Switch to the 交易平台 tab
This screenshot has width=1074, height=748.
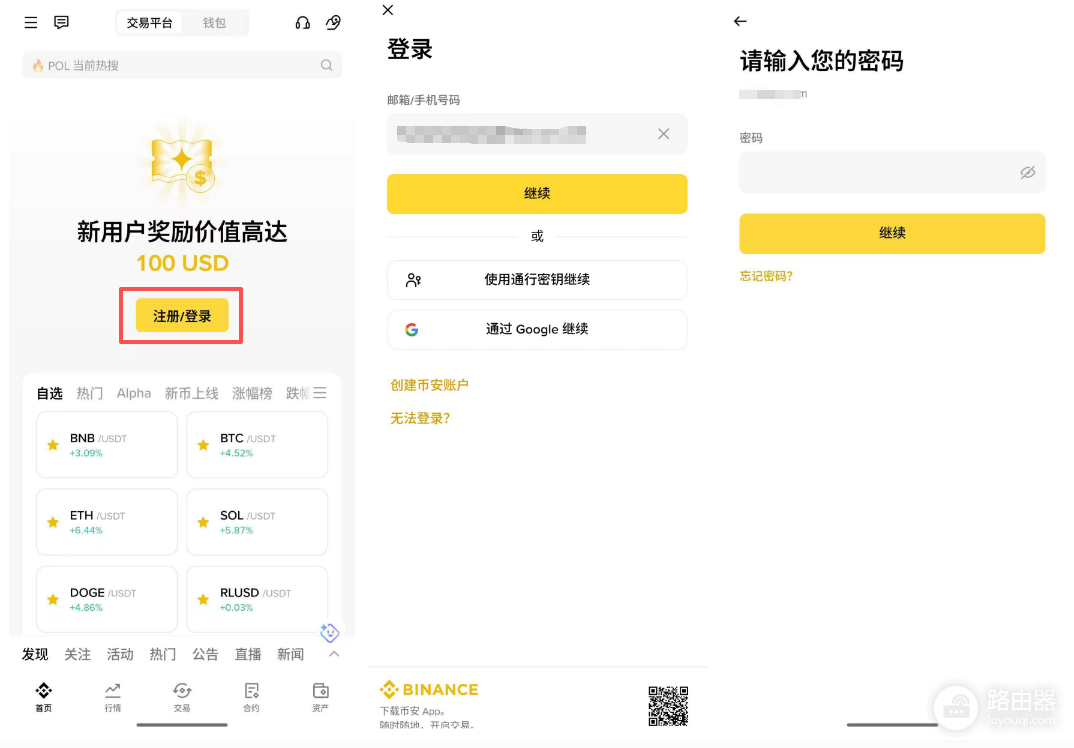point(149,23)
